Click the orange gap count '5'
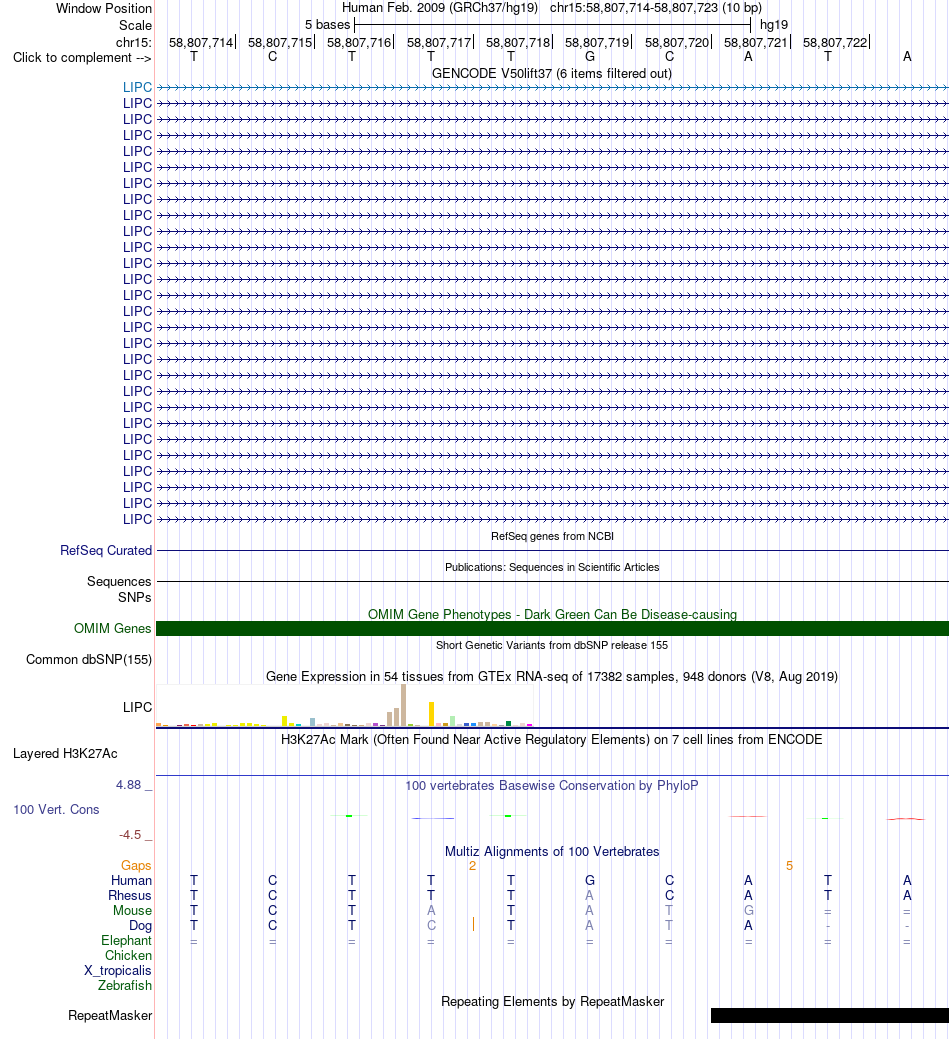950x1039 pixels. coord(789,866)
